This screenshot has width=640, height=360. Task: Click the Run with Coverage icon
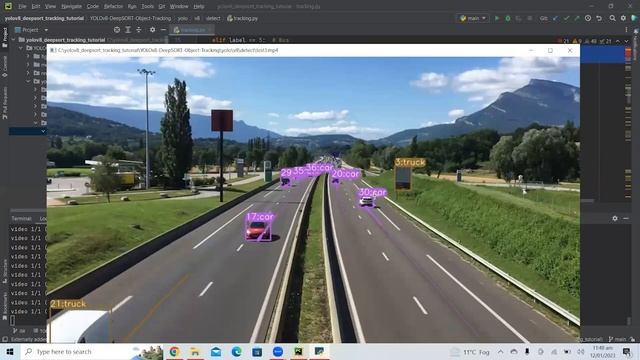coord(518,18)
